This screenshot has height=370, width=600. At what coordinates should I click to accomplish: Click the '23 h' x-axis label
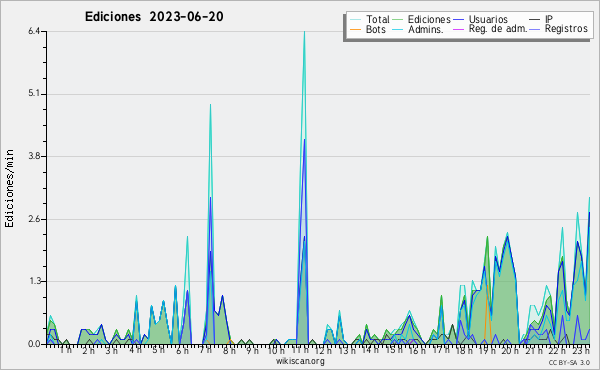tap(581, 350)
